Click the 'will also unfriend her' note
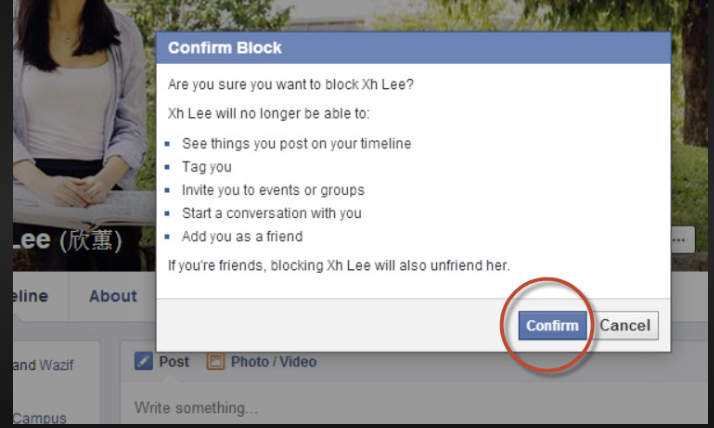 (x=339, y=265)
